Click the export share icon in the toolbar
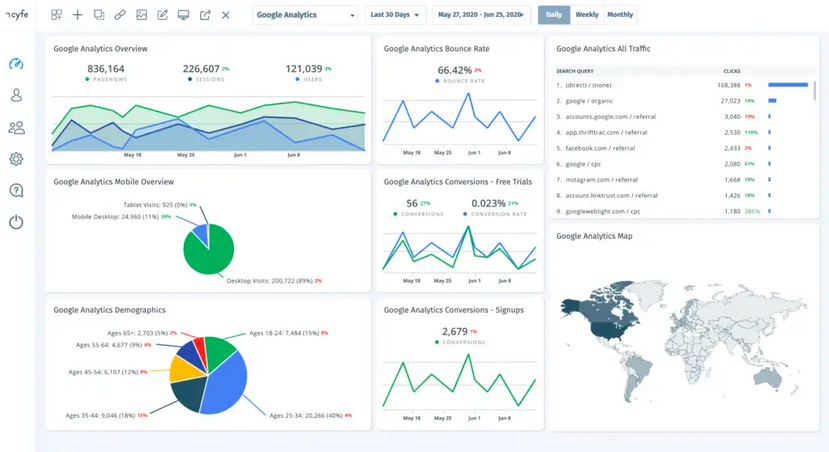829x452 pixels. click(205, 15)
